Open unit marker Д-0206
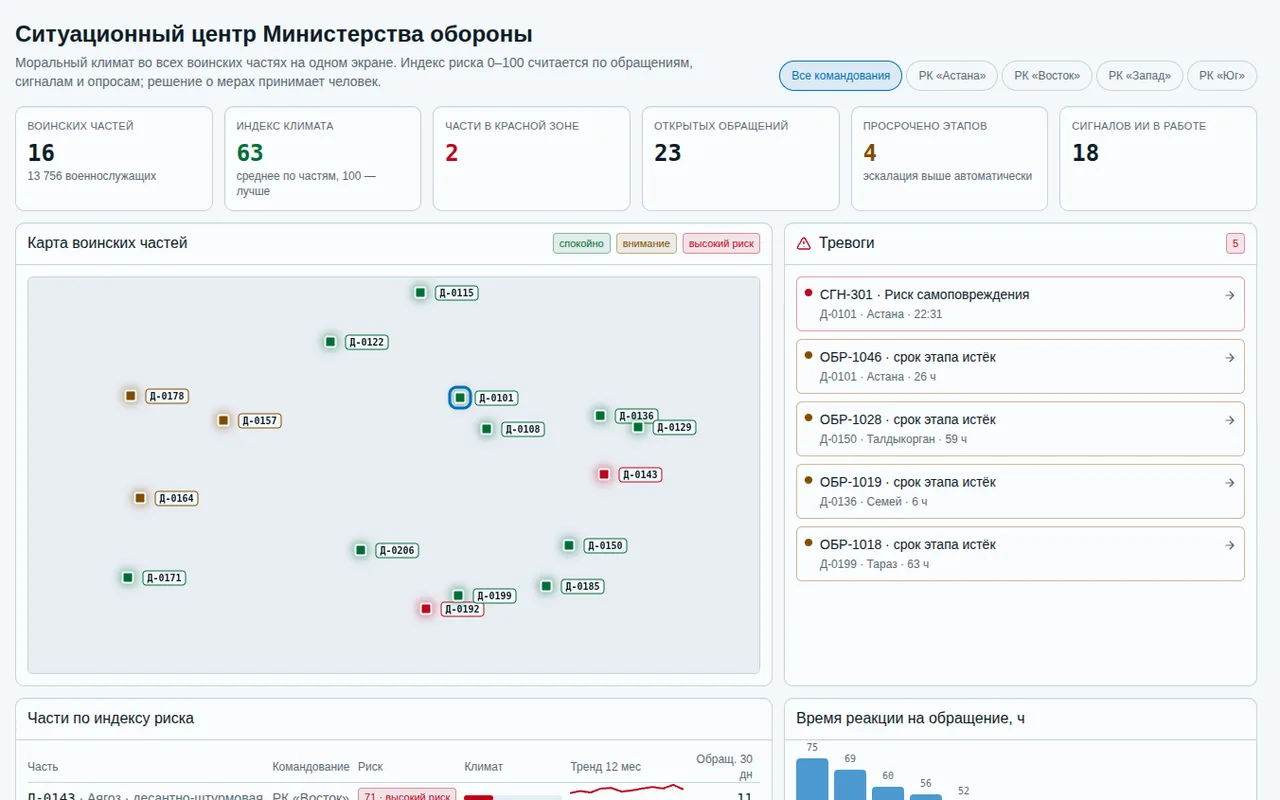1280x800 pixels. click(360, 550)
